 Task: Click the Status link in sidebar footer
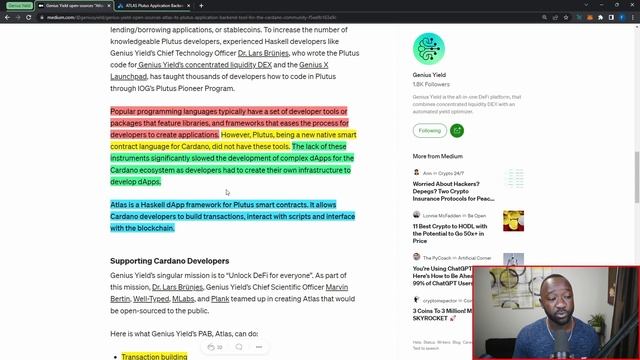pyautogui.click(x=429, y=342)
